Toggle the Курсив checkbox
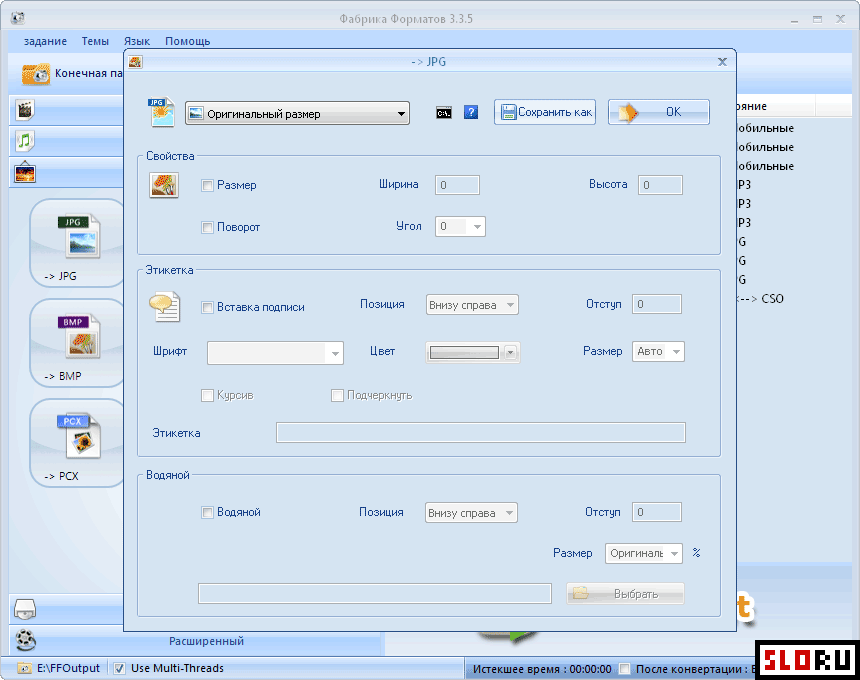860x680 pixels. (x=207, y=395)
